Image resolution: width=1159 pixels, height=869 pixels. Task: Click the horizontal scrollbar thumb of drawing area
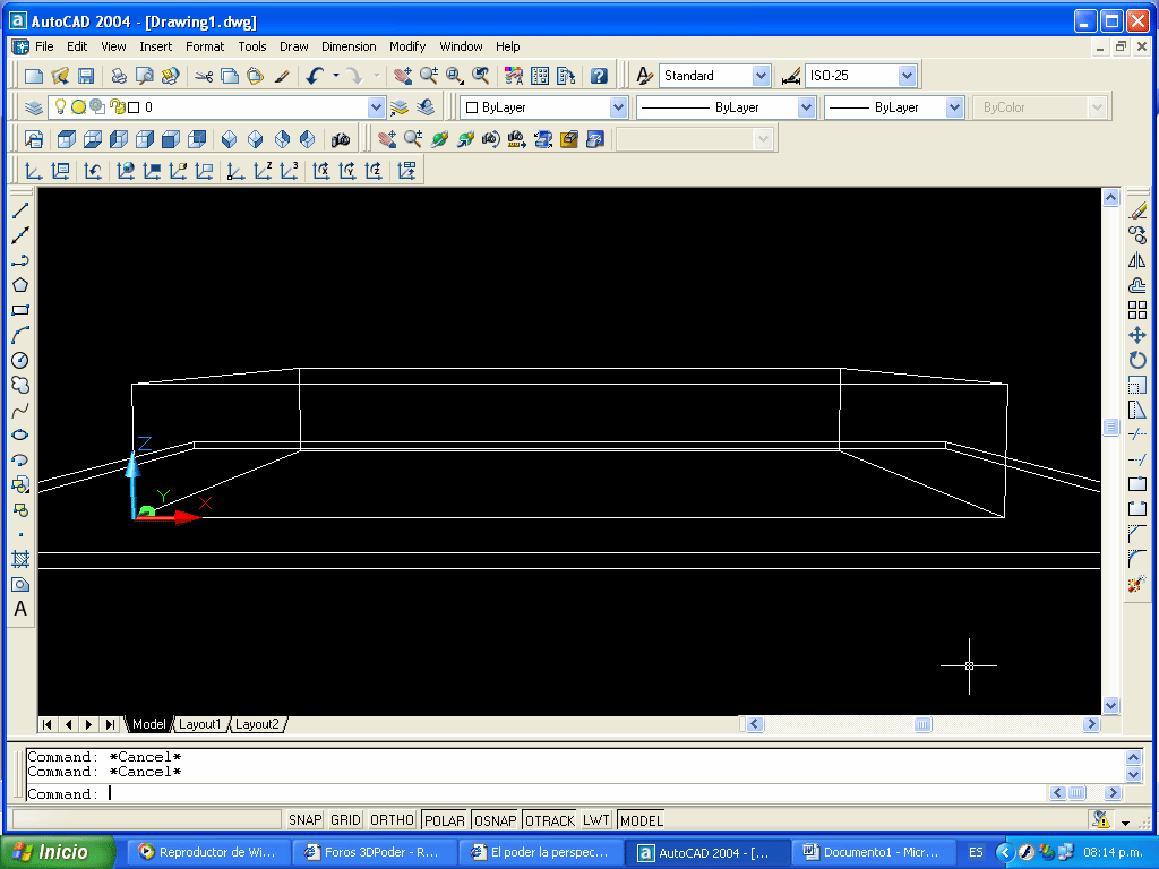[923, 724]
